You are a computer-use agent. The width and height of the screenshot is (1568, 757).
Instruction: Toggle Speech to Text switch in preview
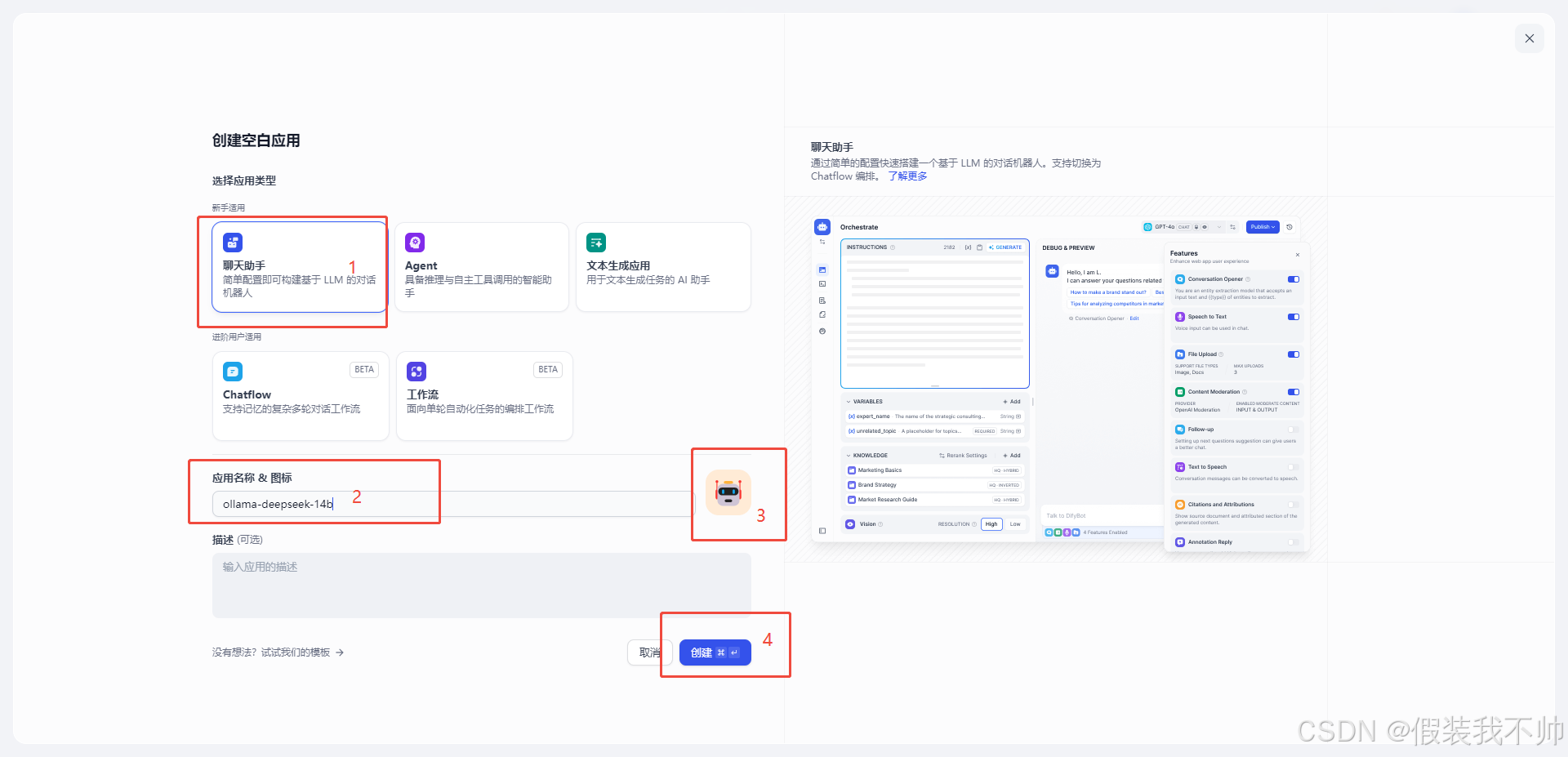tap(1294, 317)
